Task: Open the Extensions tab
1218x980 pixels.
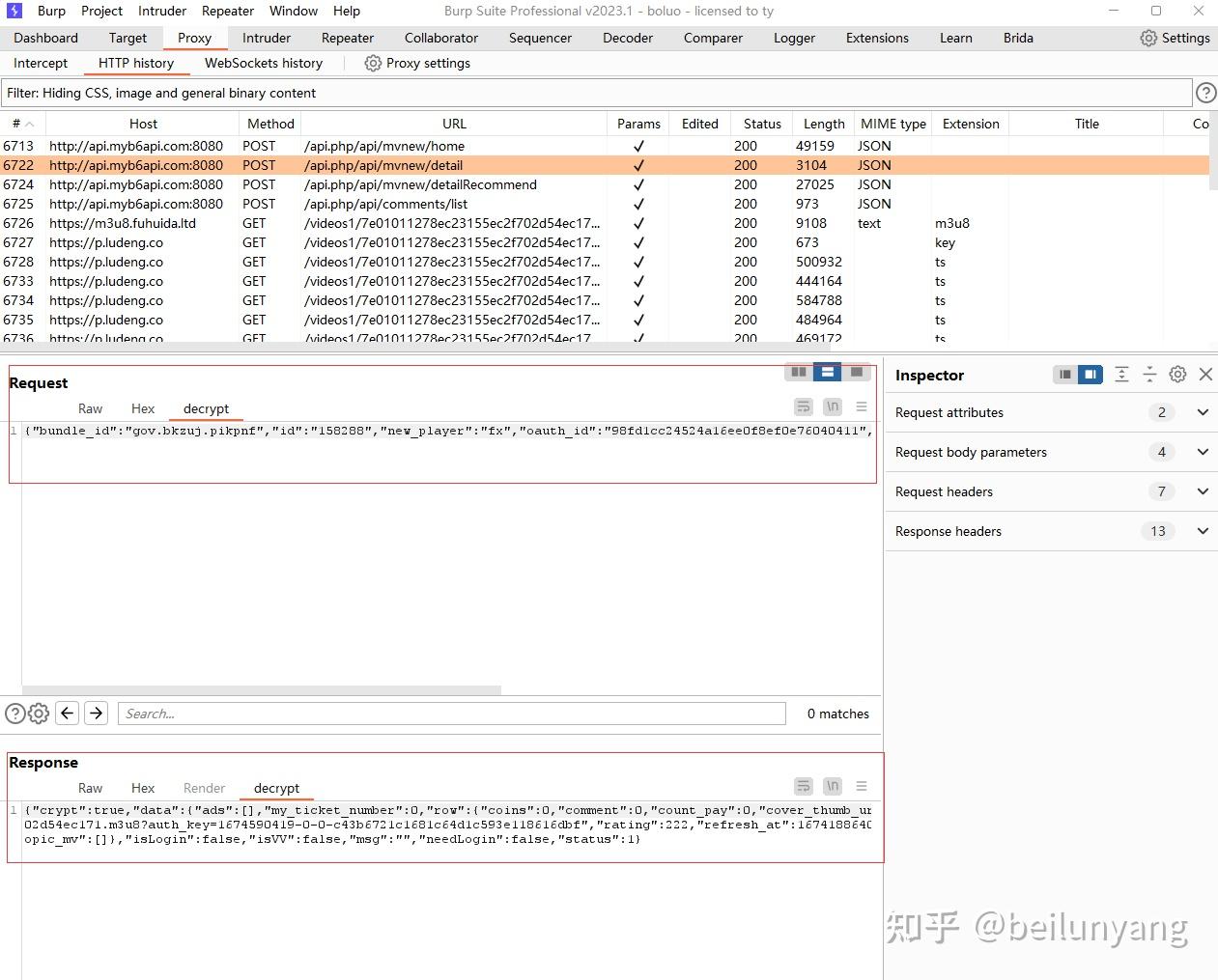Action: click(x=877, y=38)
